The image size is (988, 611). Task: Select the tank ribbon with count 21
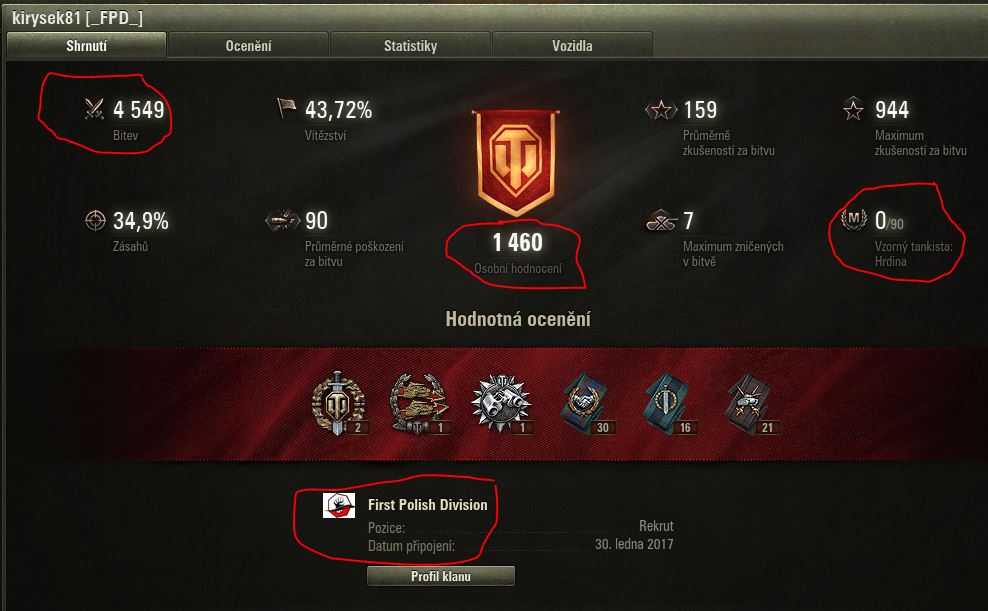pyautogui.click(x=750, y=404)
